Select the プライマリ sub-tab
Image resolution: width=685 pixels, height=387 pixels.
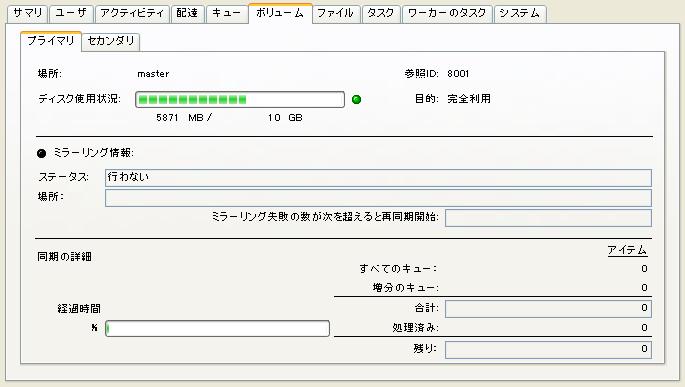tap(51, 41)
